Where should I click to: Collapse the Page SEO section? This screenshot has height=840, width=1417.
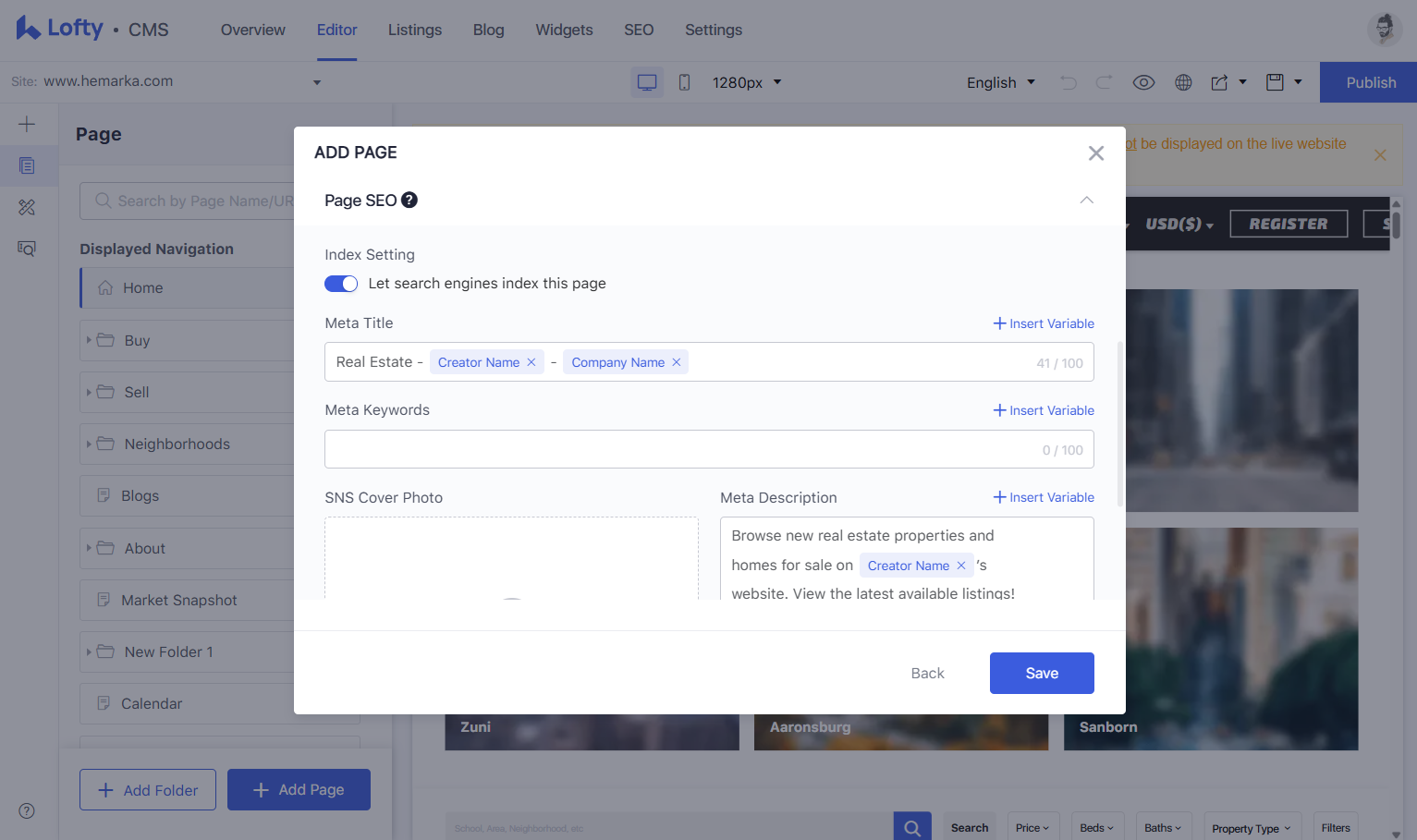(1087, 201)
